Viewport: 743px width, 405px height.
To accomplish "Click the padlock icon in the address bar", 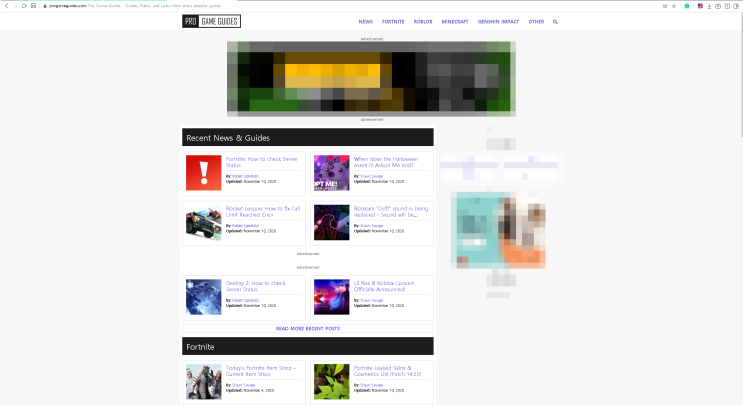I will tap(45, 6).
